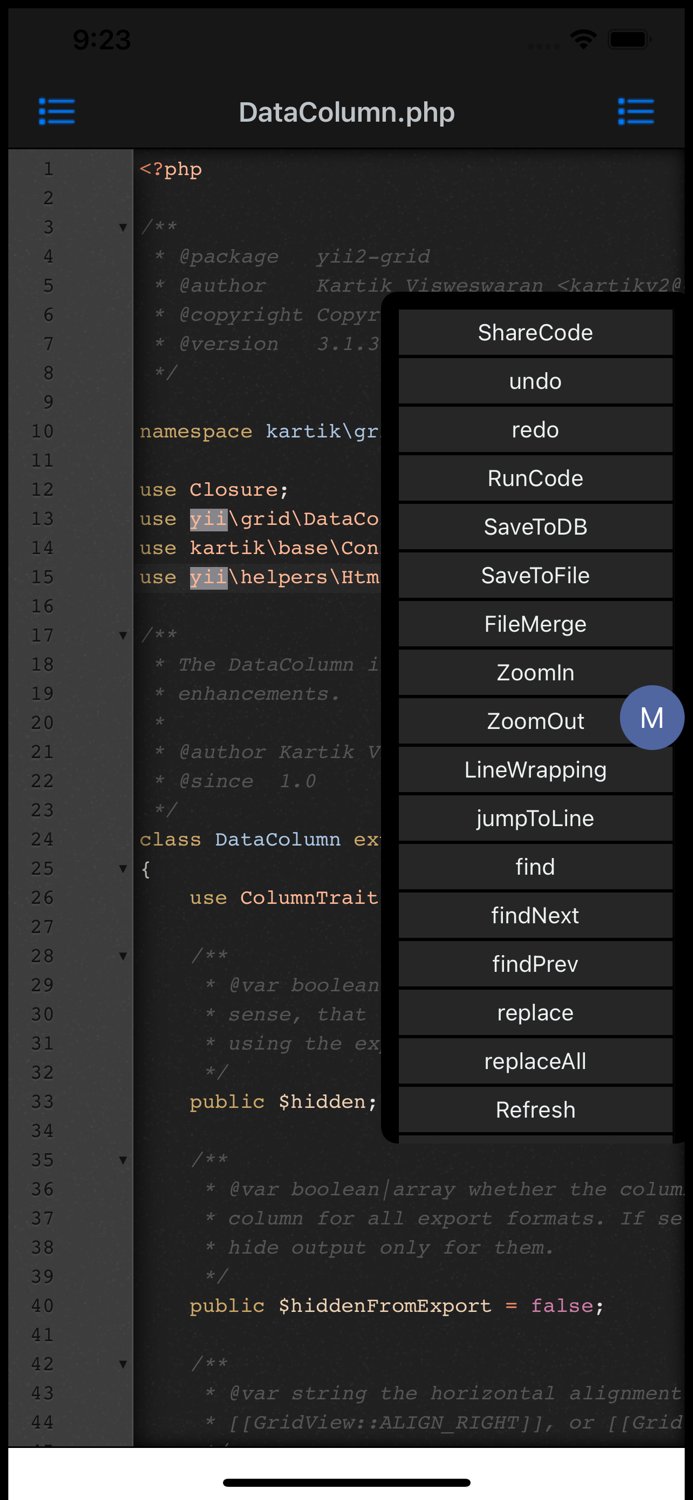693x1500 pixels.
Task: Collapse the class body at line 25
Action: click(122, 868)
